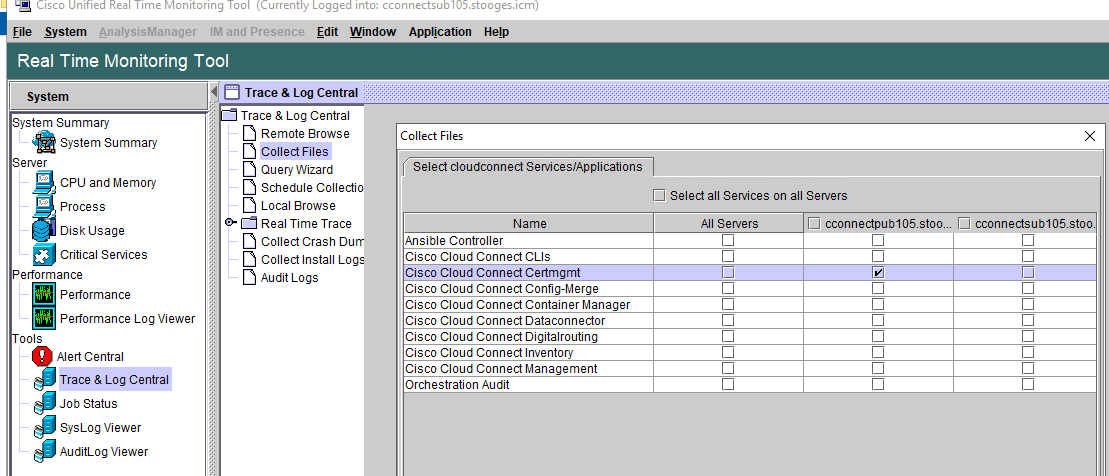Open Critical Services icon
This screenshot has height=476, width=1109.
coord(44,255)
